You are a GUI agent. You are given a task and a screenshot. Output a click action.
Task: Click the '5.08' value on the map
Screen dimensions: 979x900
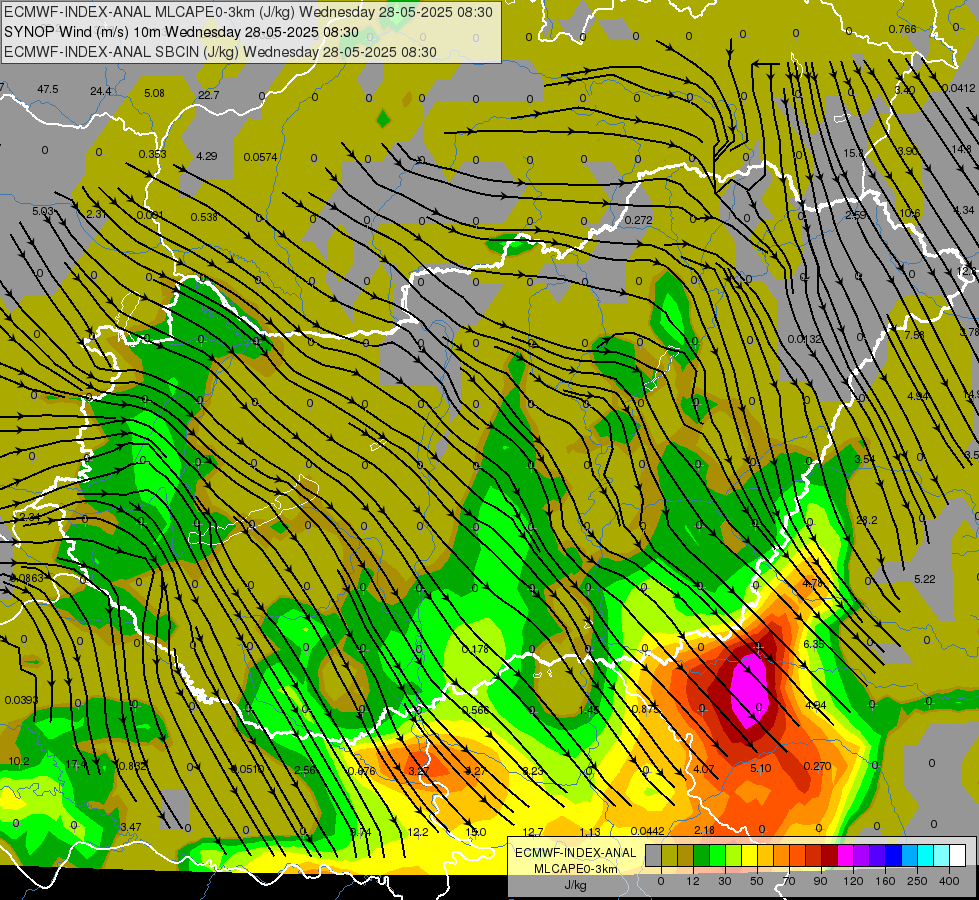[154, 93]
